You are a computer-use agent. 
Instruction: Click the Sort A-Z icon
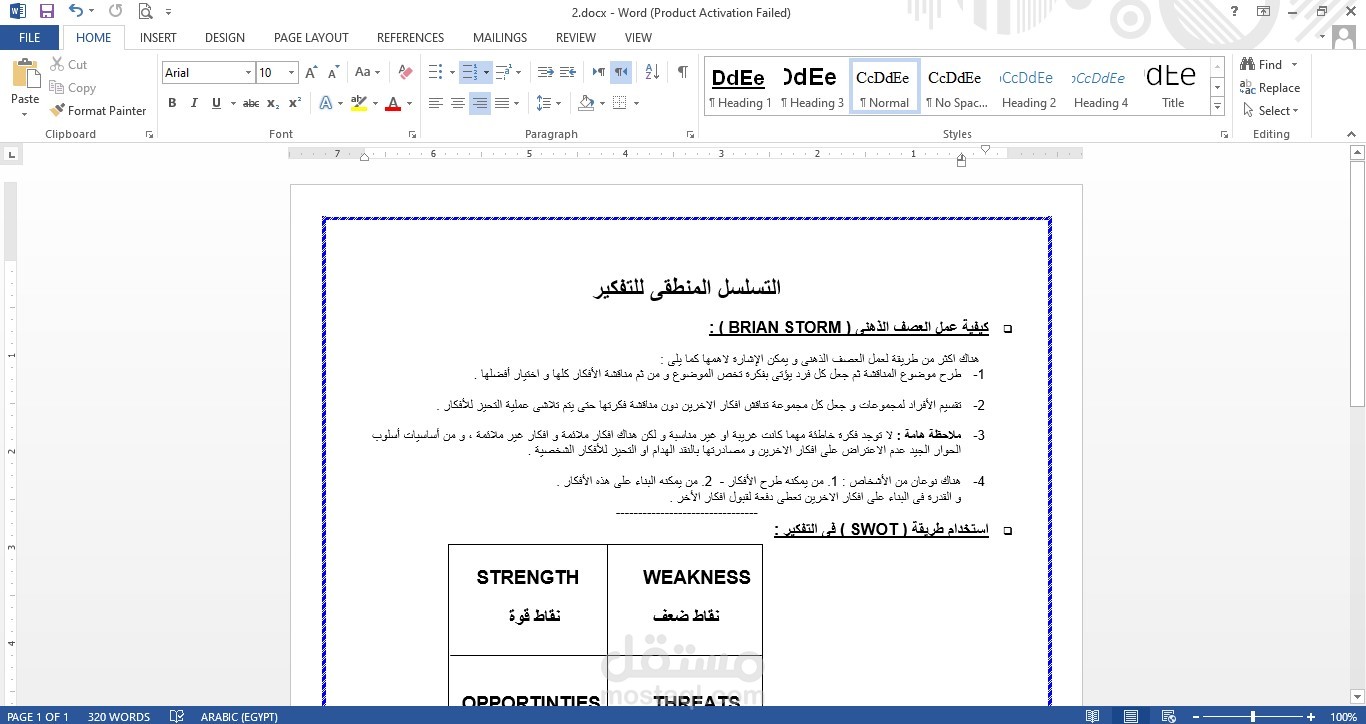tap(652, 72)
